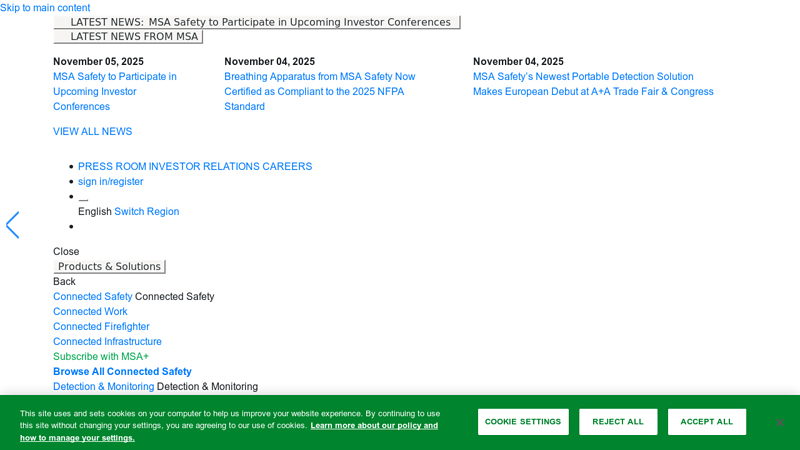Open the Connected Infrastructure menu link

coord(107,341)
